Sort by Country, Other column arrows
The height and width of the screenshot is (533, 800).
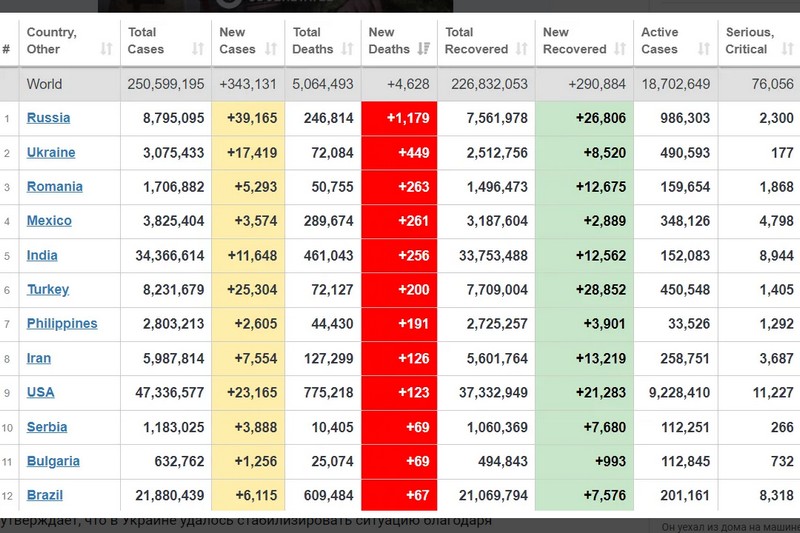tap(106, 49)
